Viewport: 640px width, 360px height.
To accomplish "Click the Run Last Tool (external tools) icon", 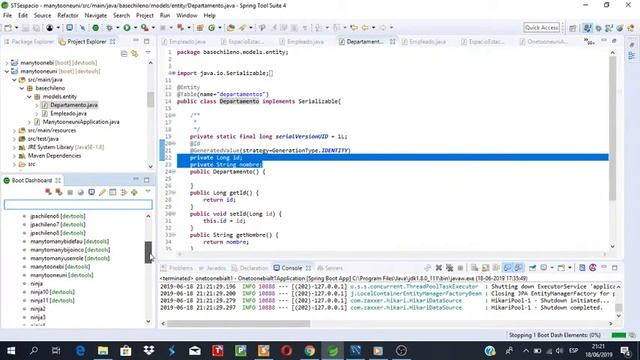I will [x=144, y=28].
